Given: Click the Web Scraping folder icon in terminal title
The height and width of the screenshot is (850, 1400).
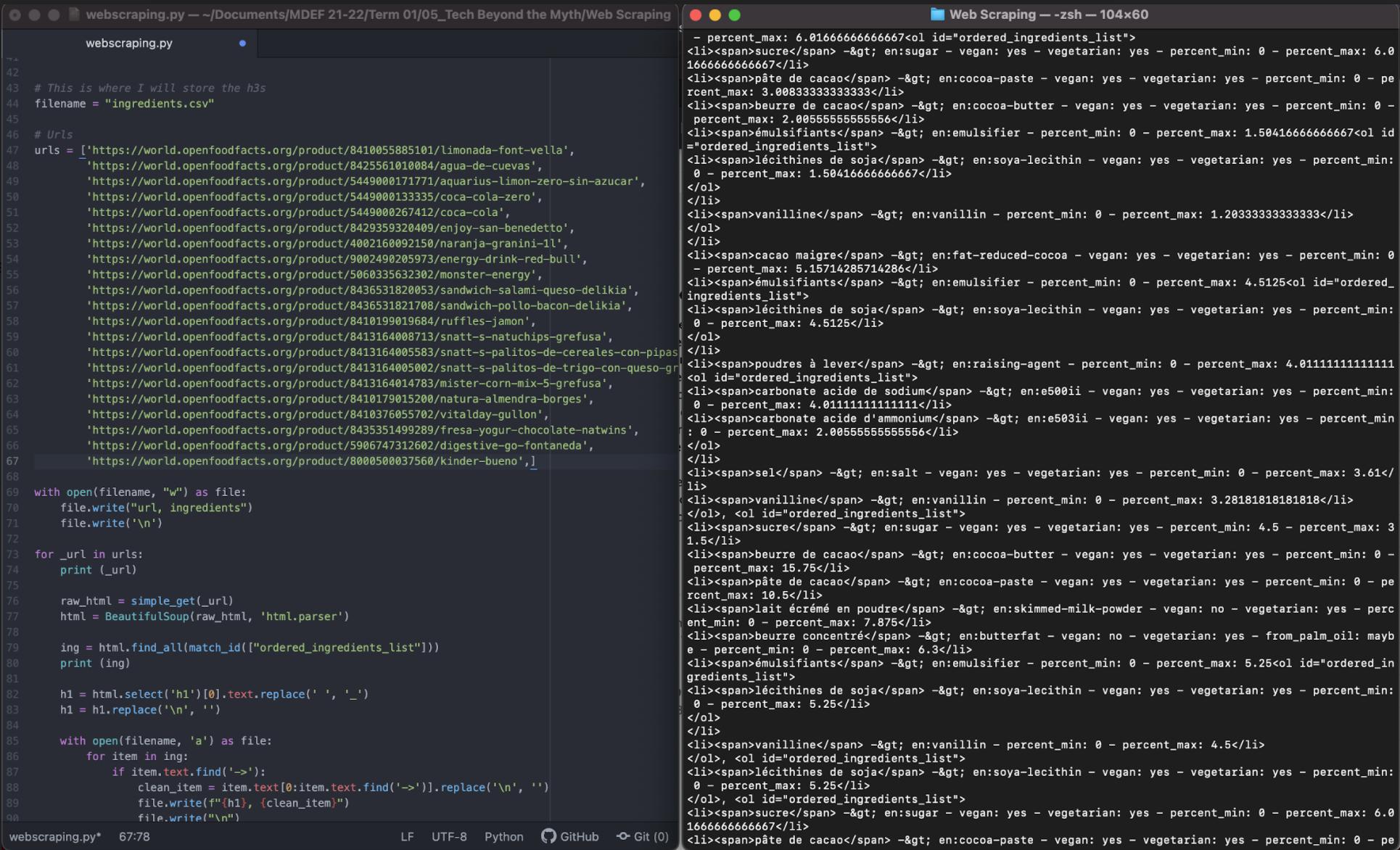Looking at the screenshot, I should (x=937, y=15).
